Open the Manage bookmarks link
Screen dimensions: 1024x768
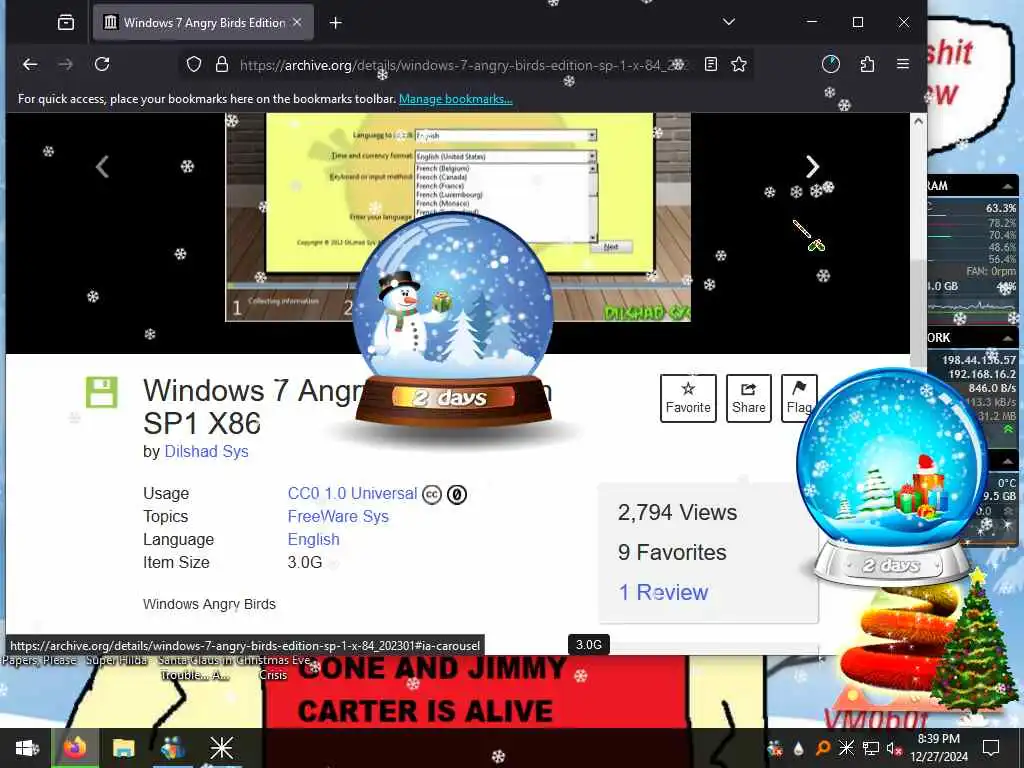[x=456, y=99]
